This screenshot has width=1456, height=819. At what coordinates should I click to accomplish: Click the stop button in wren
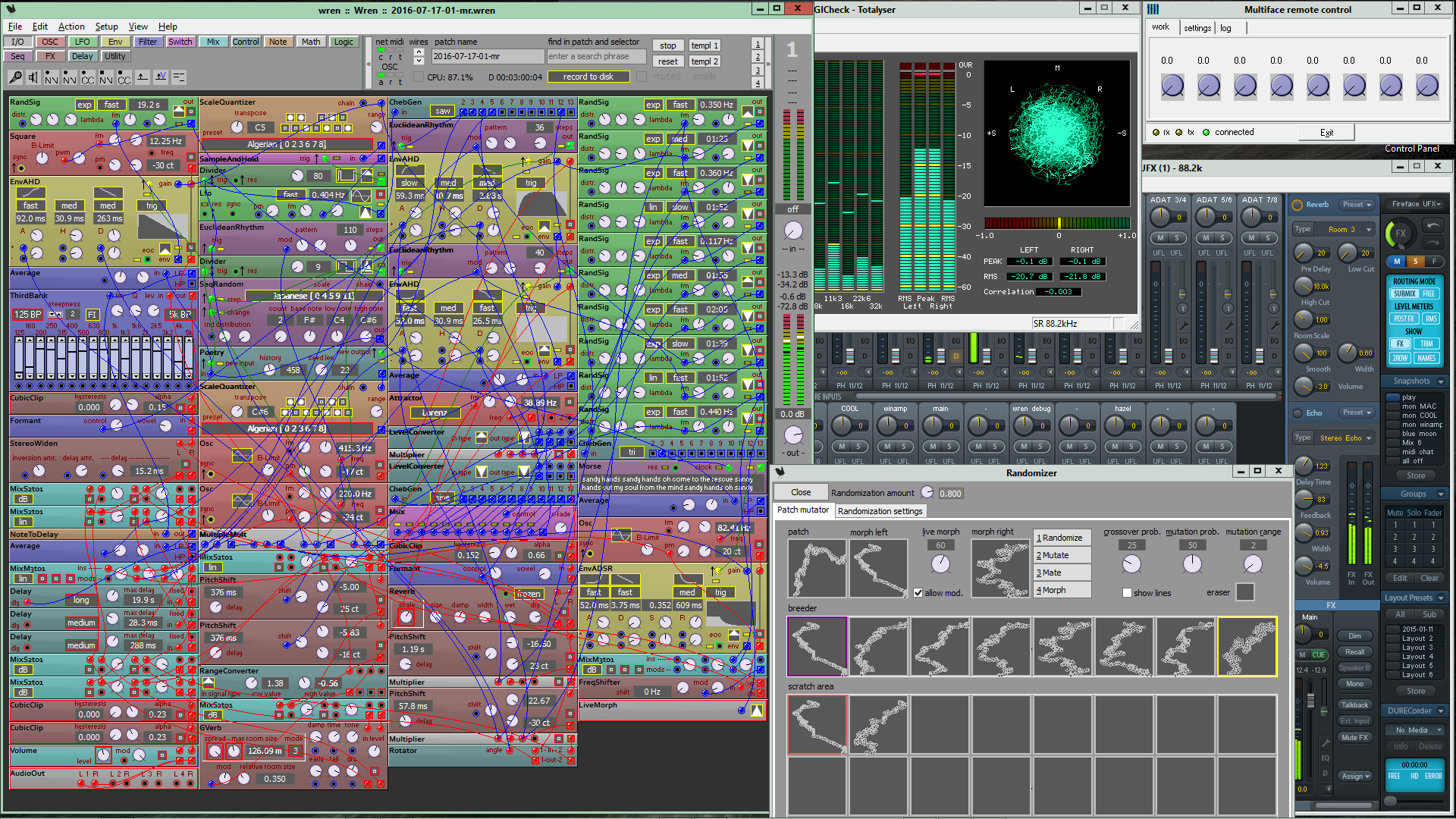(667, 45)
